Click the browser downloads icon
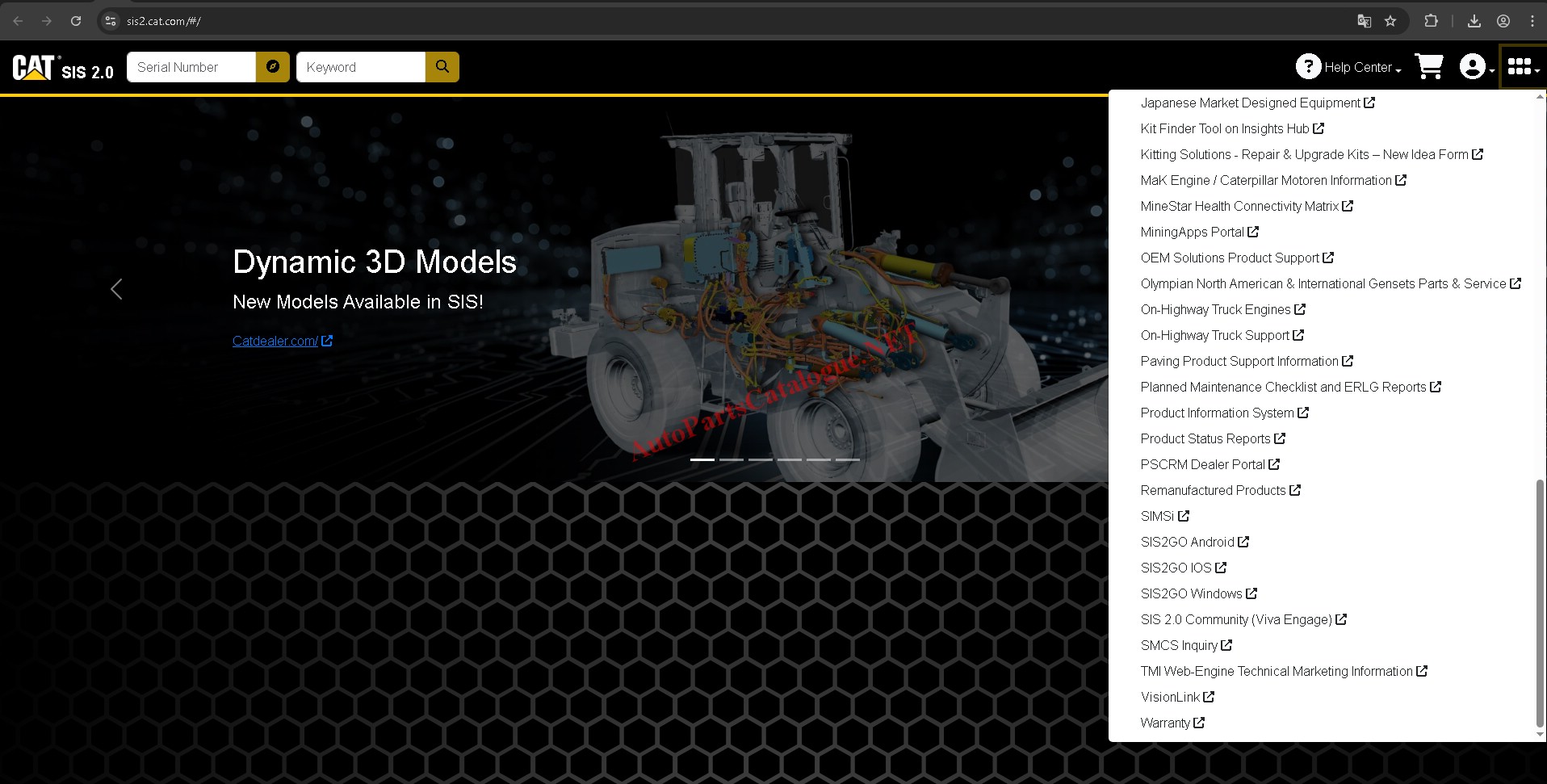 click(x=1474, y=21)
